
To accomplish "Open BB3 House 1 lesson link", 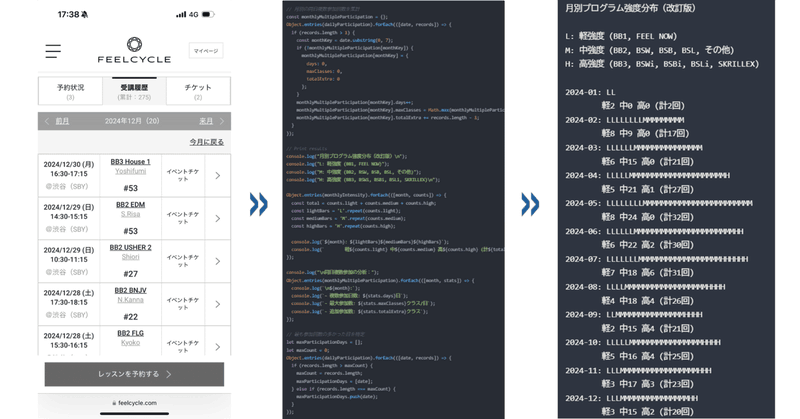I will (x=131, y=161).
